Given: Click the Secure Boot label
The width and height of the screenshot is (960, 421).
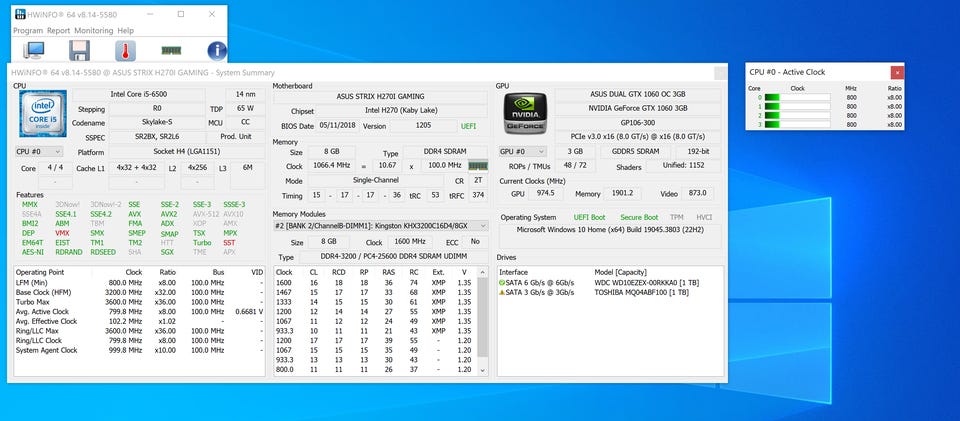Looking at the screenshot, I should (x=639, y=217).
